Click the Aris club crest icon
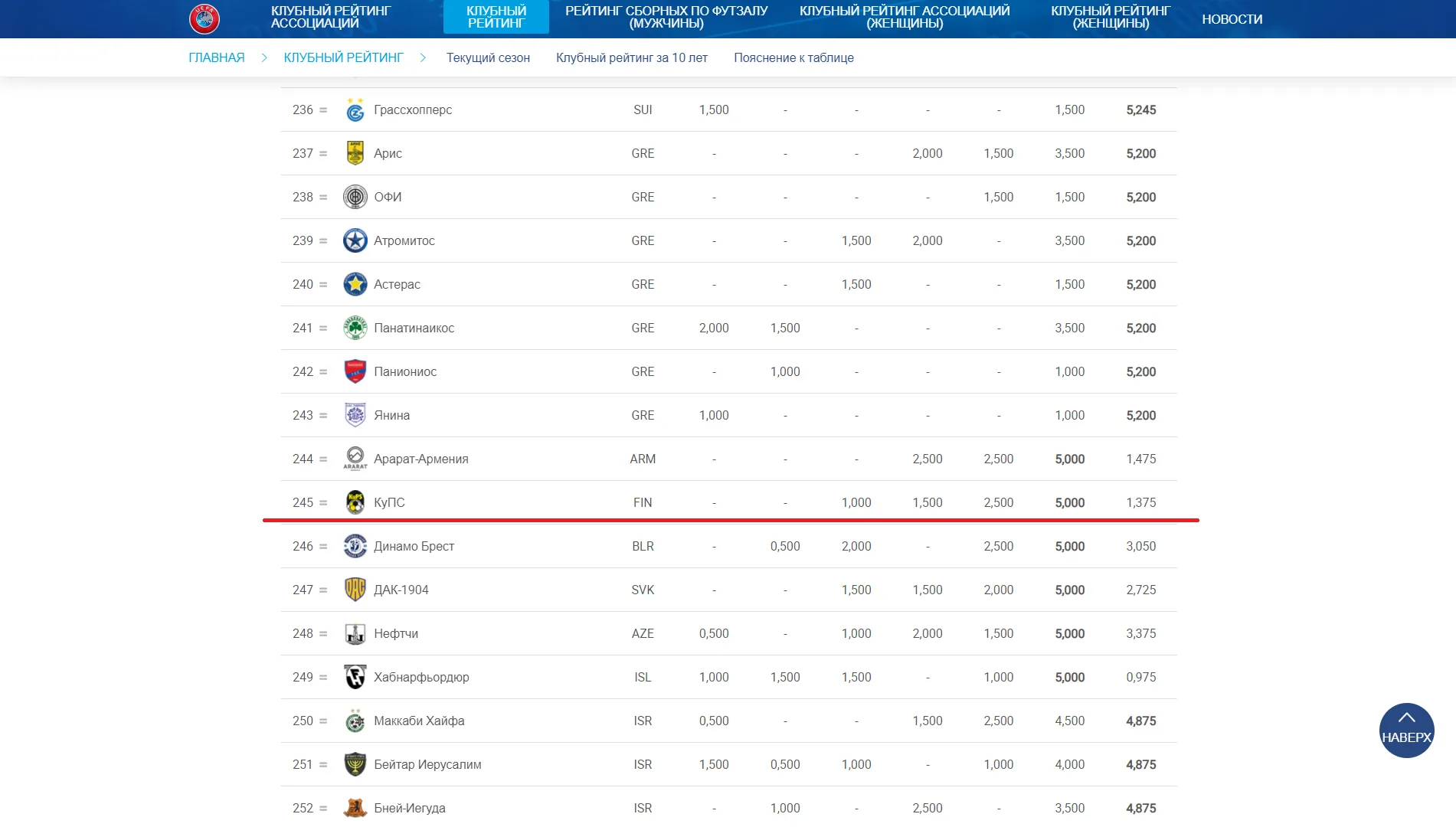 355,153
